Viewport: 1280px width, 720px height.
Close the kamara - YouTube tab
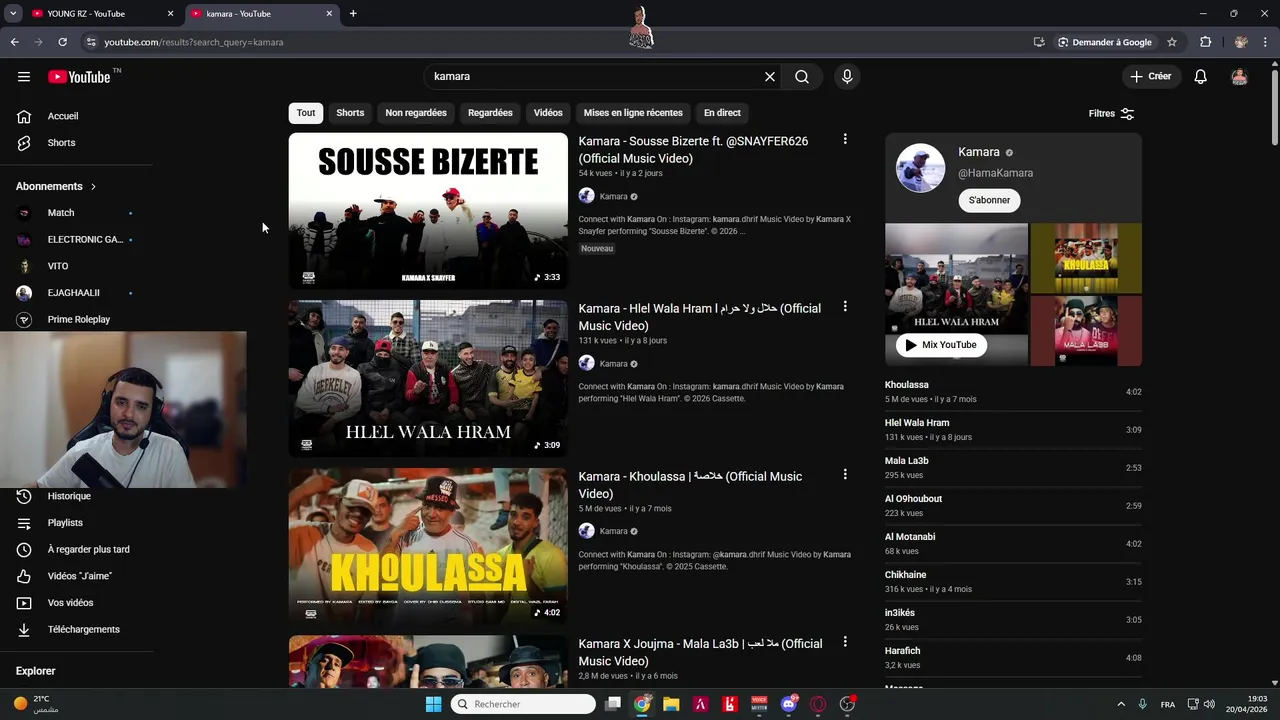(x=329, y=14)
